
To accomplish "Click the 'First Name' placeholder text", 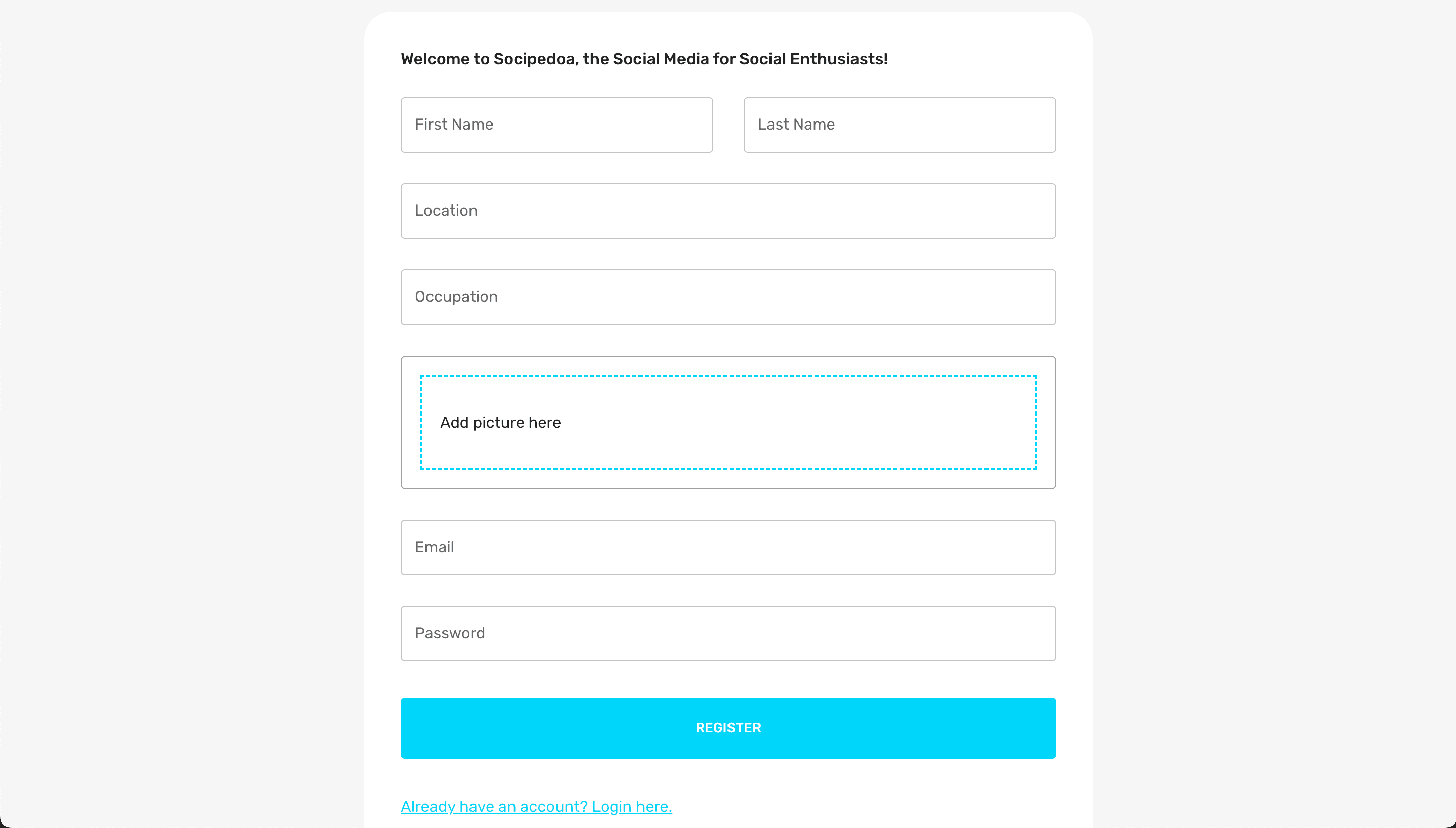I will [453, 125].
